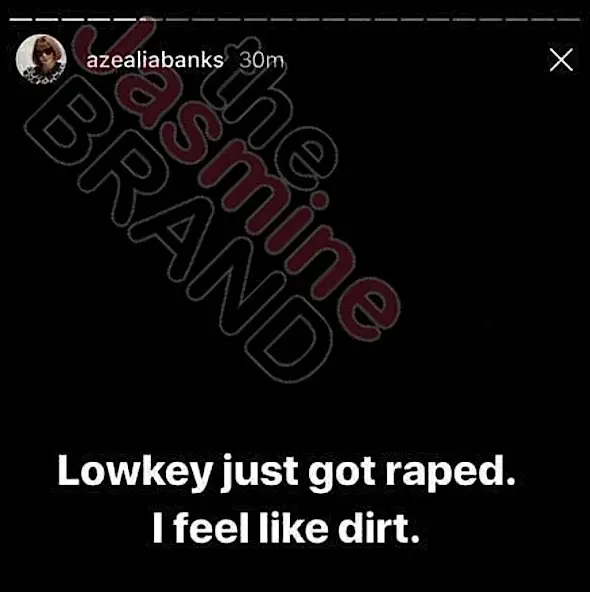Image resolution: width=590 pixels, height=592 pixels.
Task: Click the "Lowkey just got raped." text line
Action: point(287,473)
